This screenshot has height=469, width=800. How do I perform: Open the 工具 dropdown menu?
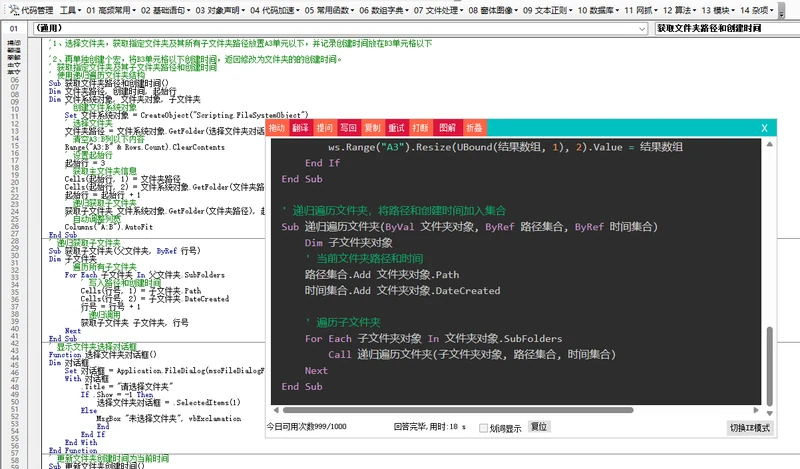(x=70, y=10)
